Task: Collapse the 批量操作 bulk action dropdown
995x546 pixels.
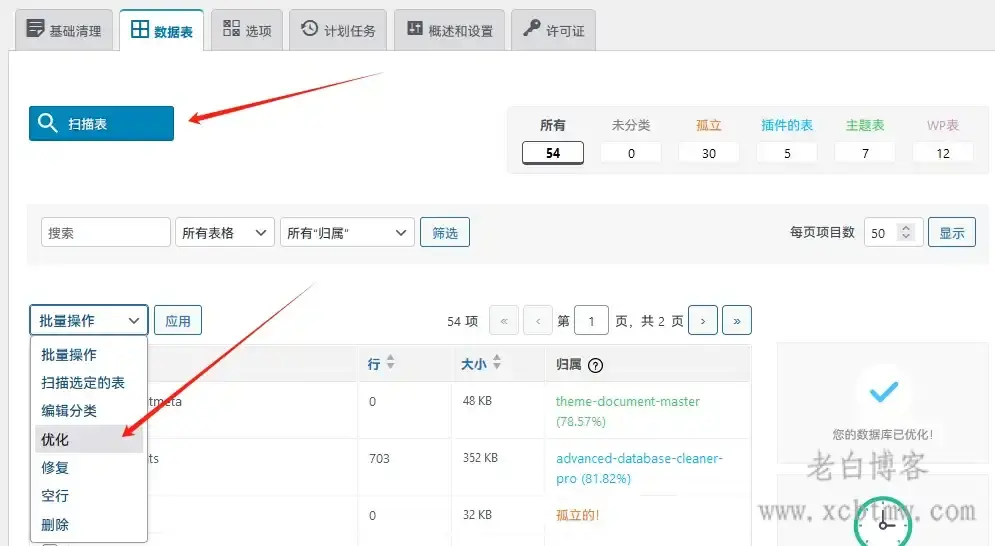Action: (x=89, y=320)
